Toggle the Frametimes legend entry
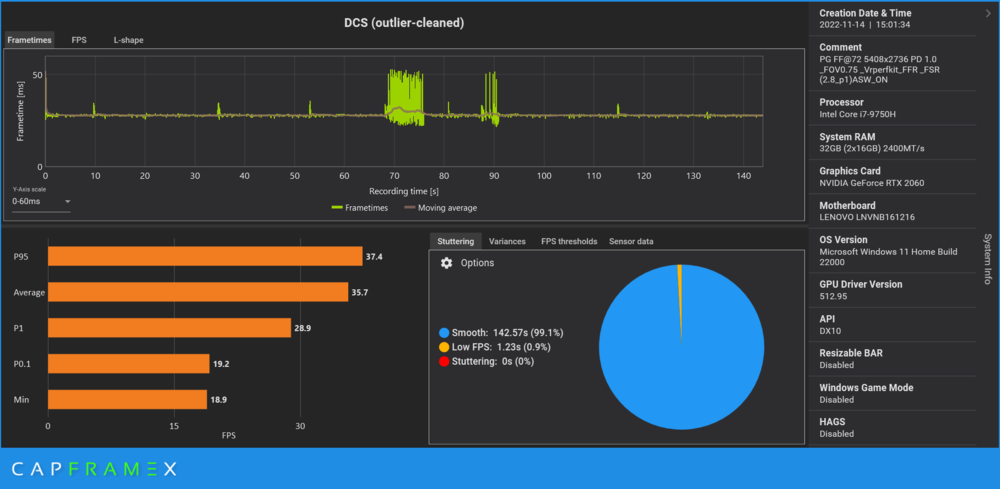1000x489 pixels. [360, 208]
